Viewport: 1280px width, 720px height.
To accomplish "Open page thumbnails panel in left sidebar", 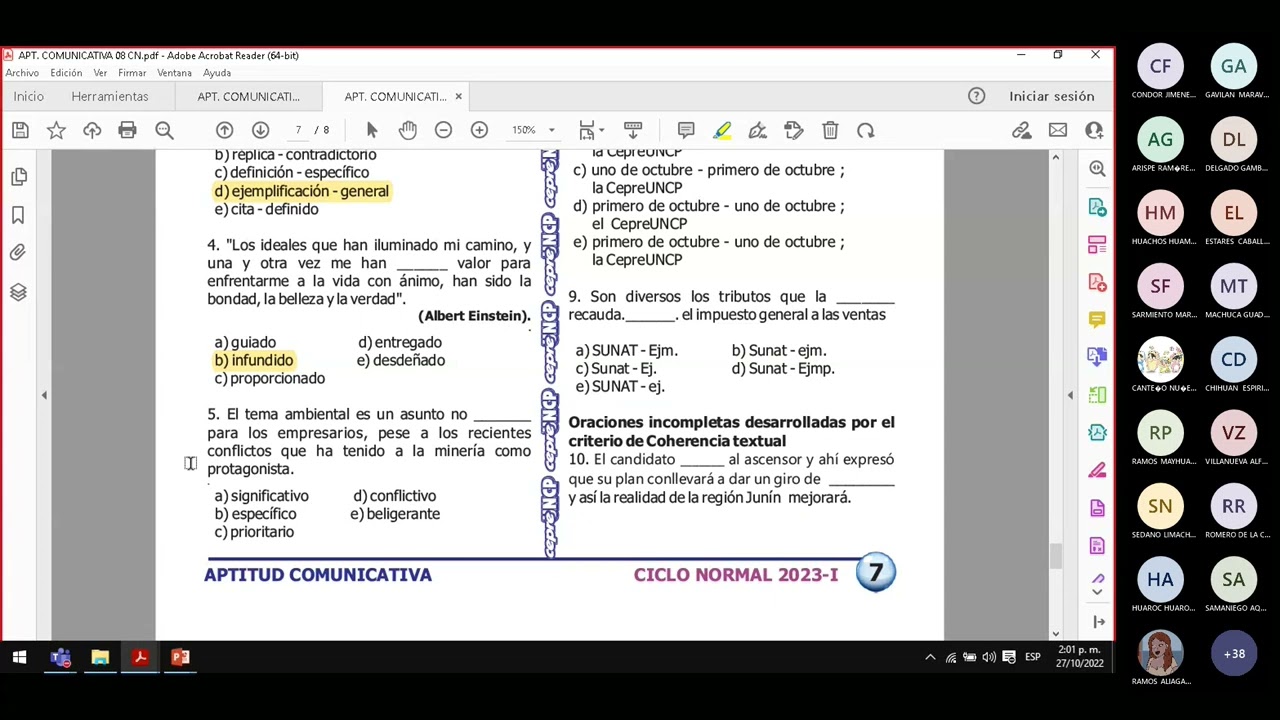I will [18, 177].
